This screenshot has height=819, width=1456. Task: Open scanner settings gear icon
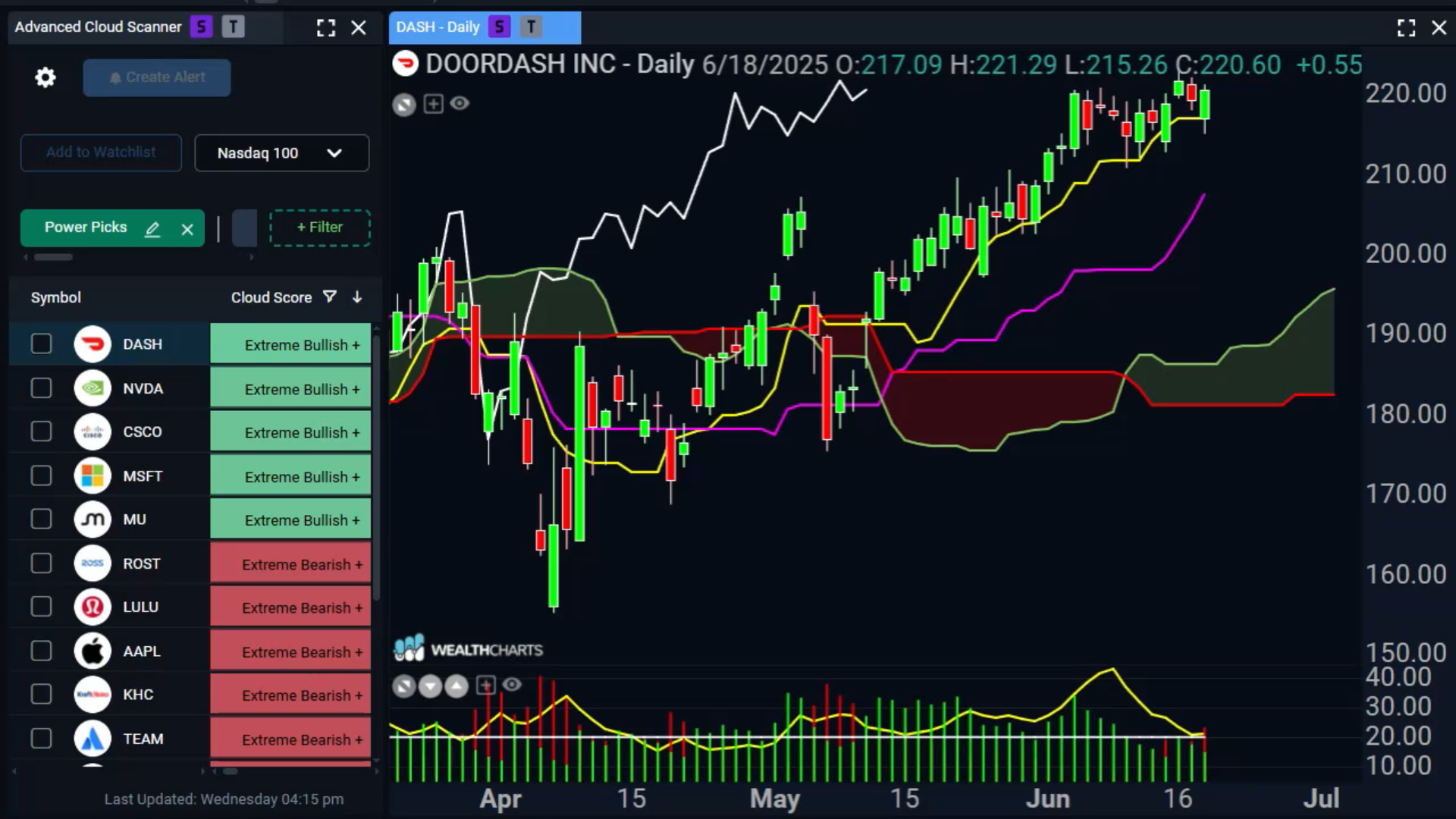[45, 77]
